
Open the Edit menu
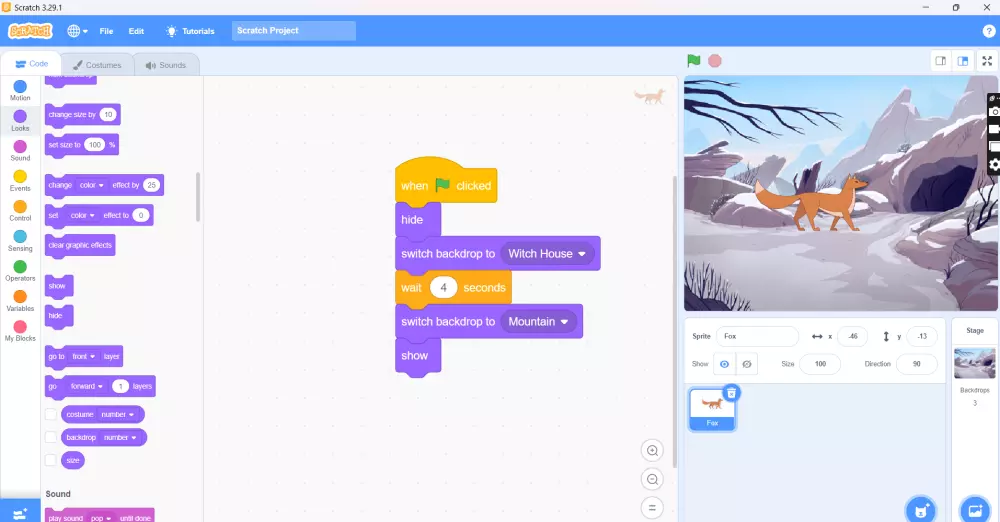point(136,31)
